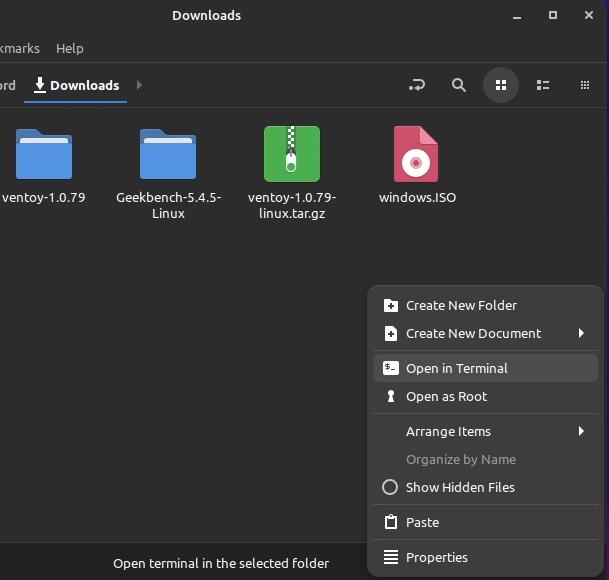Click the clipboard Paste icon

391,522
